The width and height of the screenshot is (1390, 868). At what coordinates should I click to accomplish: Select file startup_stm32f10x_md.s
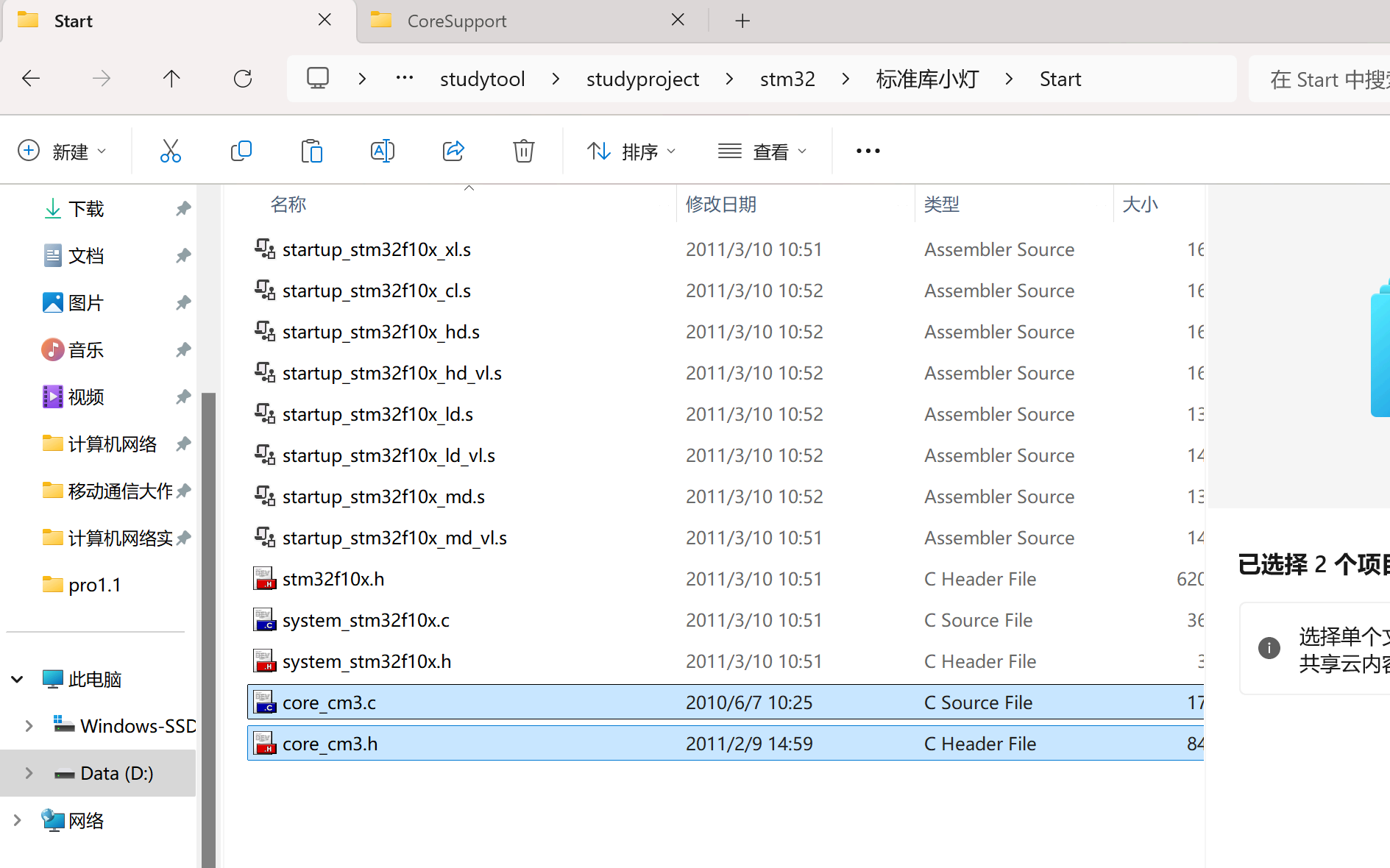(726, 497)
